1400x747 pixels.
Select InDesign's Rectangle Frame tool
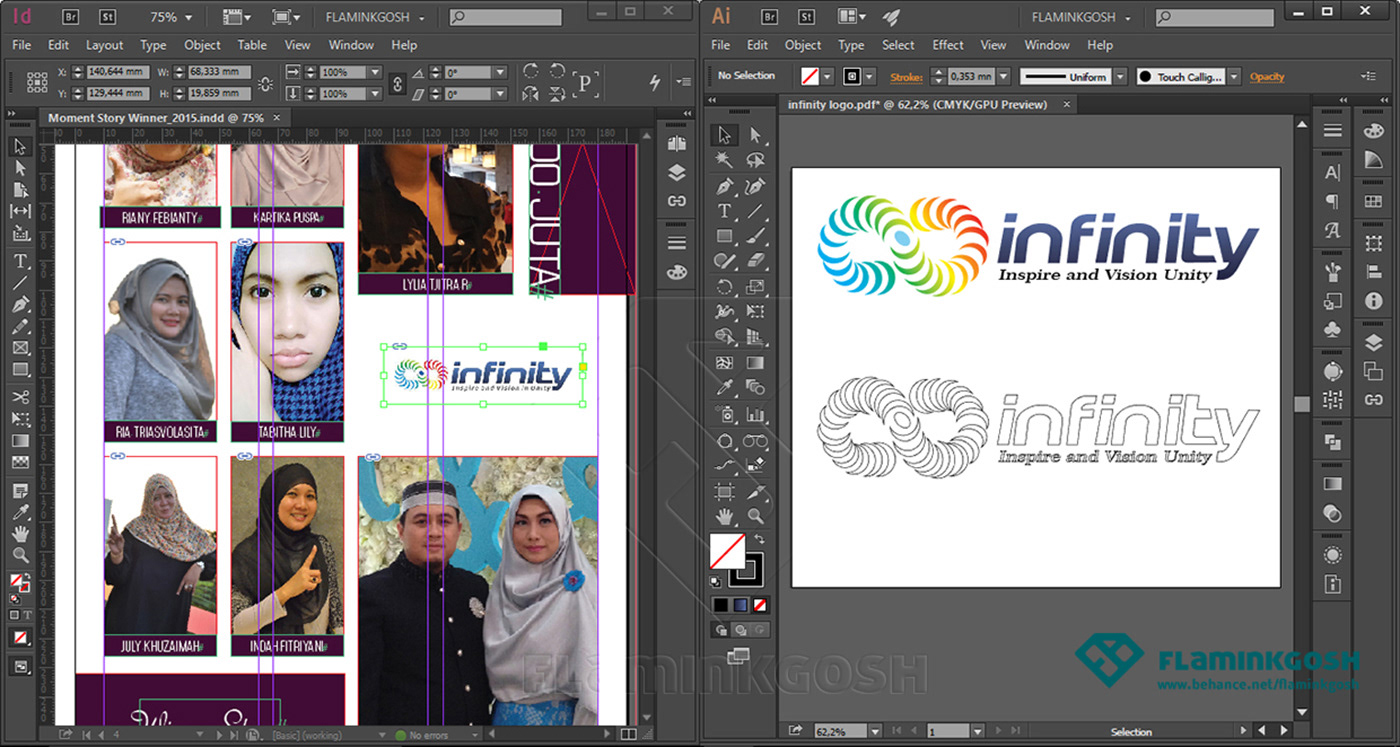click(20, 348)
